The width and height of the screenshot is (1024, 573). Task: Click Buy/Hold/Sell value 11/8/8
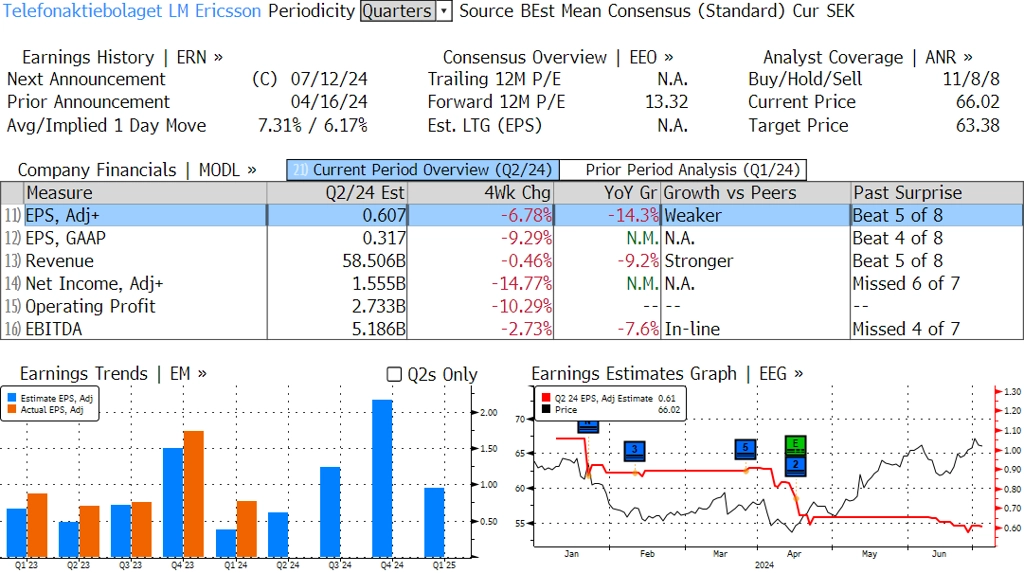point(971,79)
